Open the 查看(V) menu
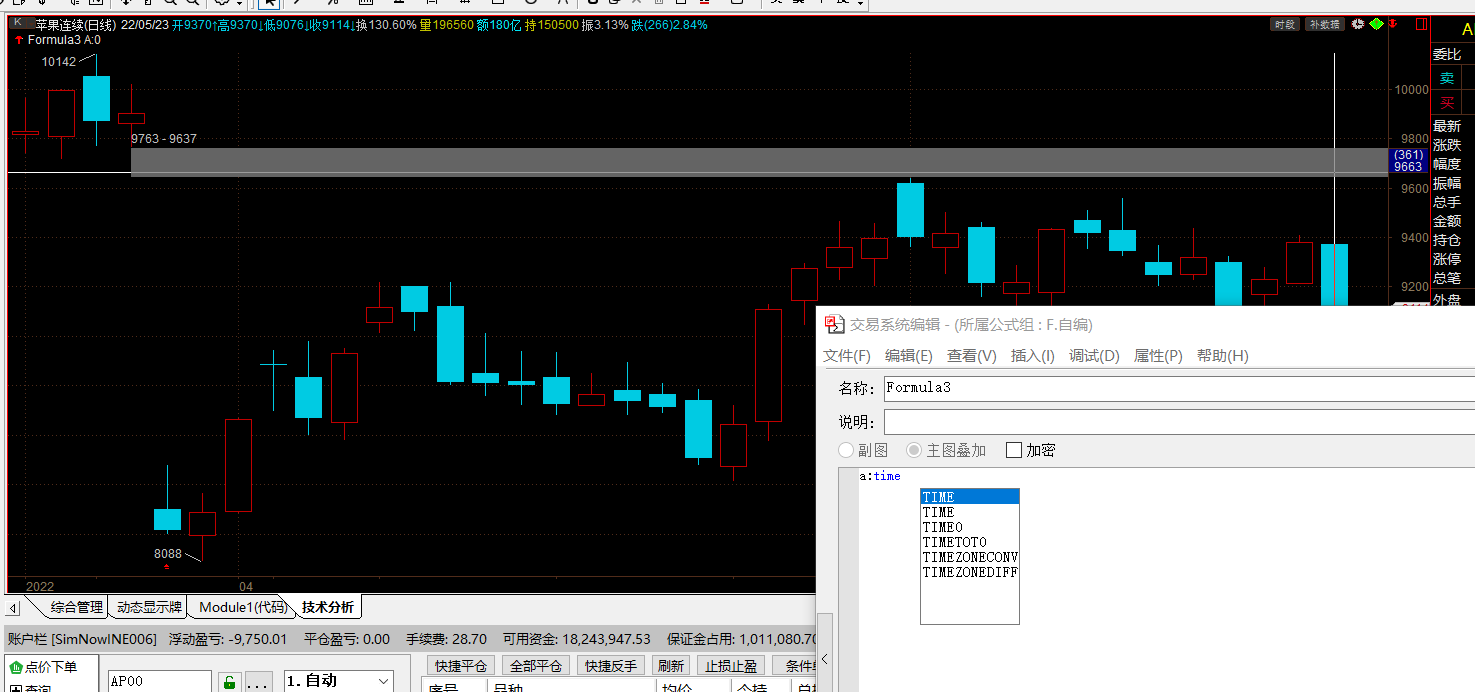 pos(972,356)
